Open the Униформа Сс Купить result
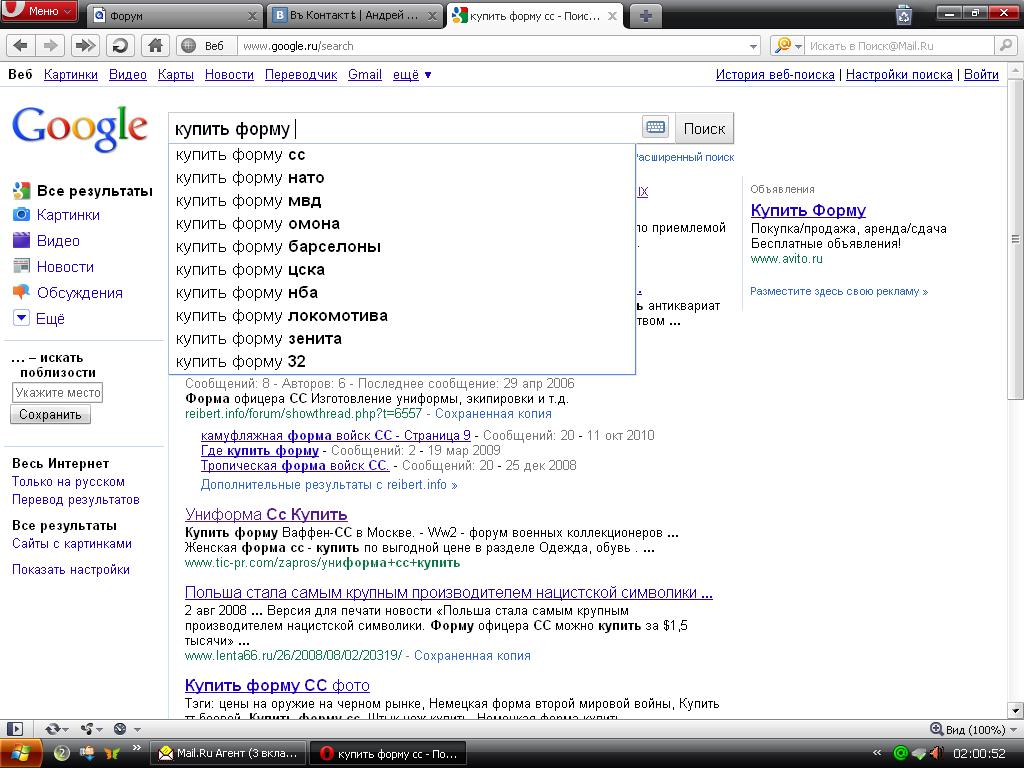This screenshot has height=768, width=1024. (266, 515)
